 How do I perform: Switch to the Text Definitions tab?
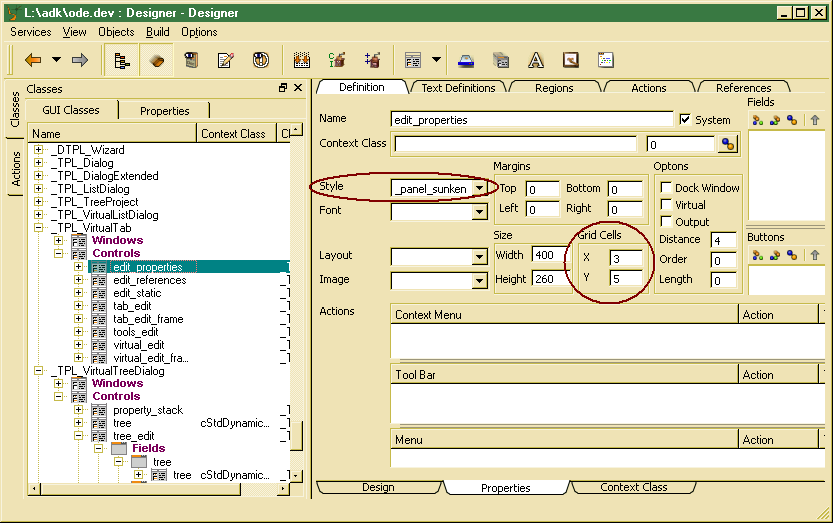tap(457, 88)
